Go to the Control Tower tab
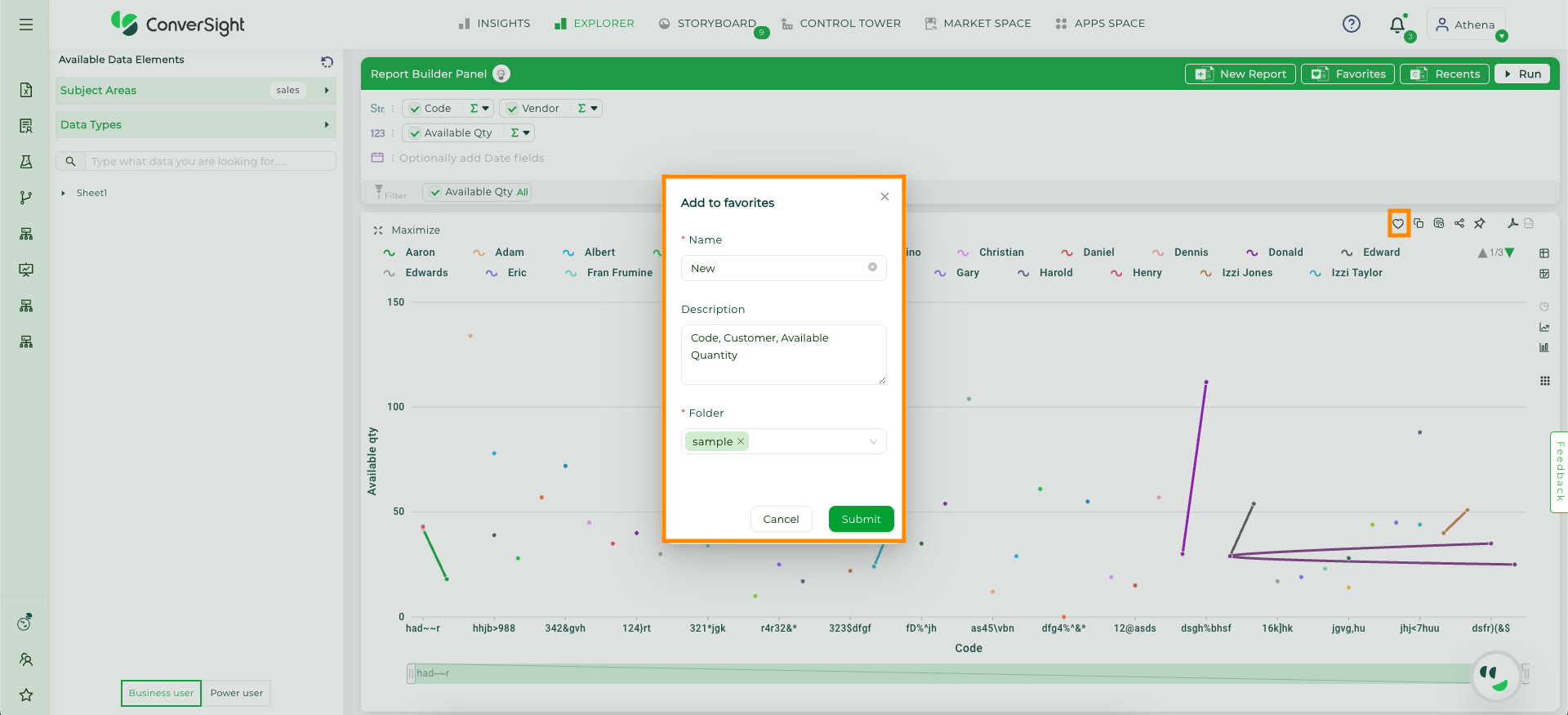Screen dimensions: 1568x715 tap(841, 24)
